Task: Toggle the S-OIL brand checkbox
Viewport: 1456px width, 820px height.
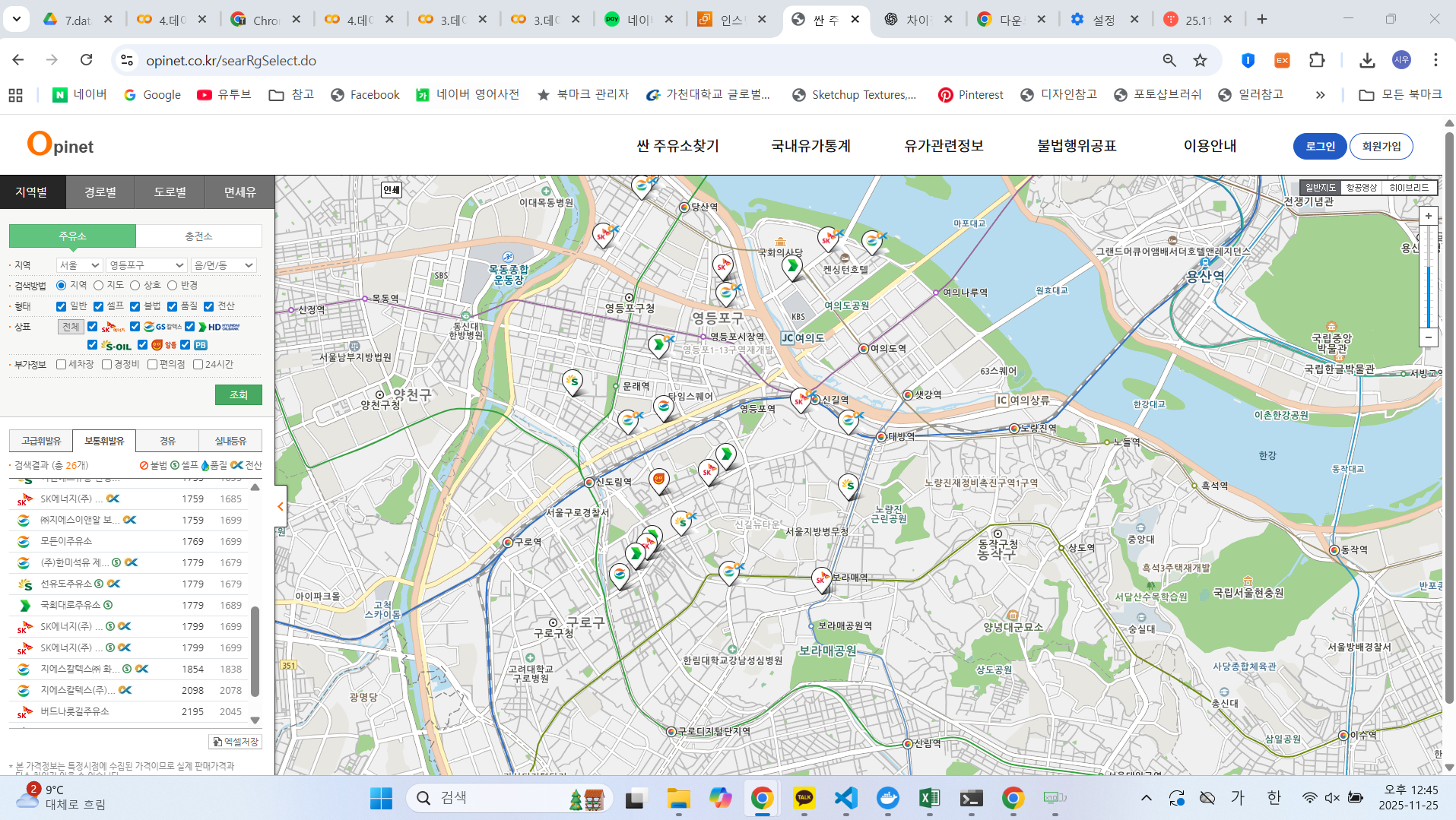Action: pos(92,345)
